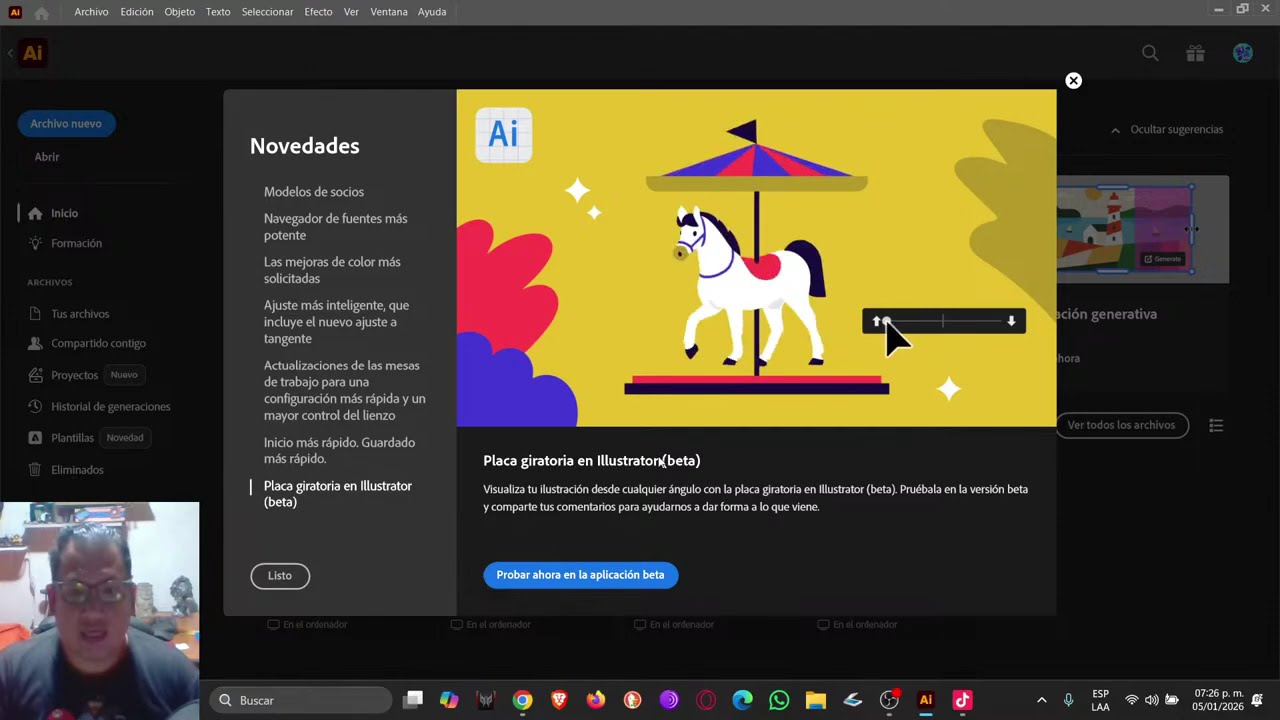This screenshot has height=720, width=1280.
Task: Open Copilot from the taskbar
Action: [x=449, y=700]
